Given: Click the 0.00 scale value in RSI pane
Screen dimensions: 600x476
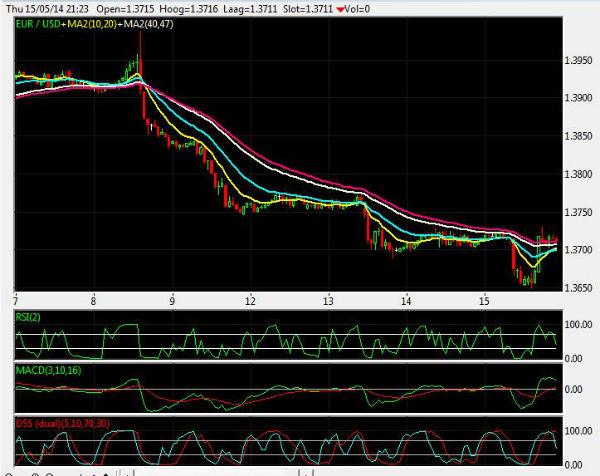Looking at the screenshot, I should (574, 359).
